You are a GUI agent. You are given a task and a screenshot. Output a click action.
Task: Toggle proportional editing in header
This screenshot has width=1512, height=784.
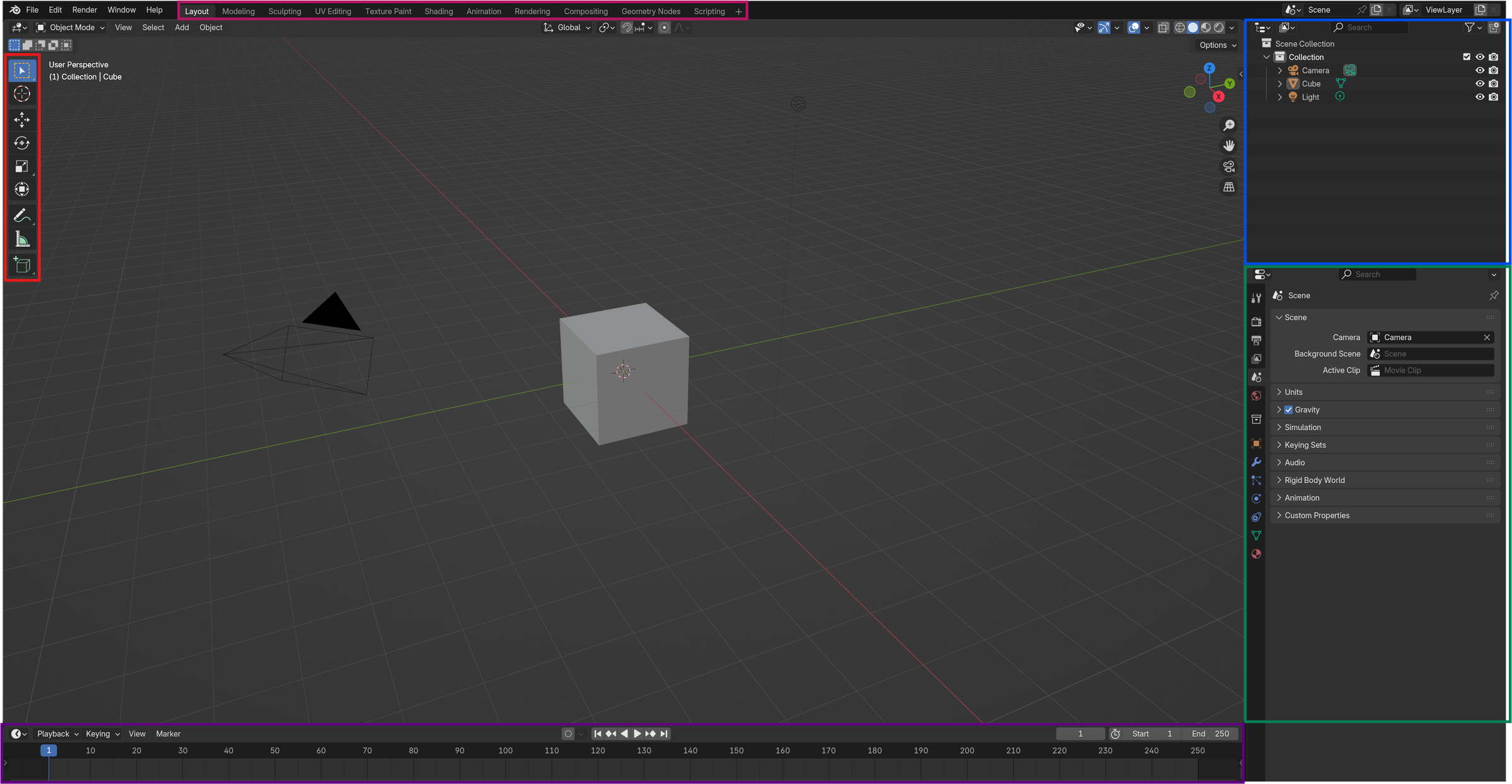pyautogui.click(x=664, y=27)
